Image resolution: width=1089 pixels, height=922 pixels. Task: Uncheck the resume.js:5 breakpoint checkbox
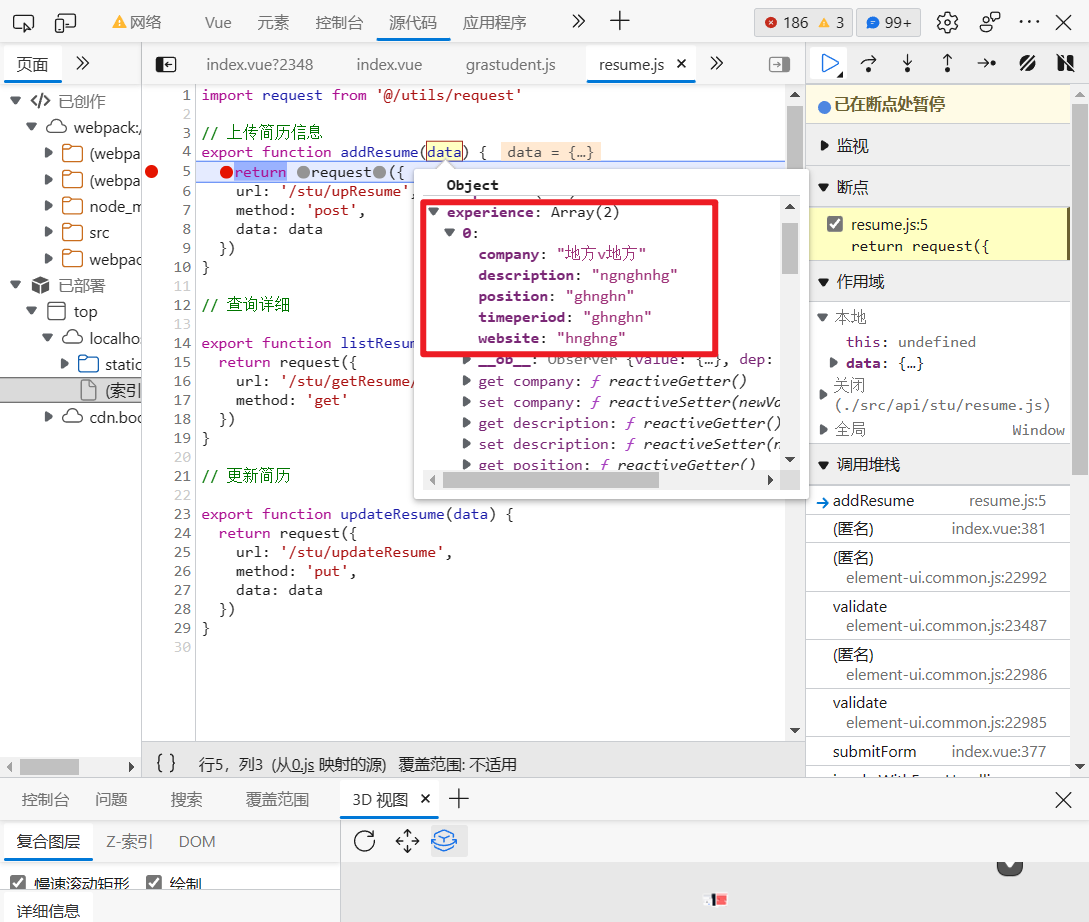[835, 224]
